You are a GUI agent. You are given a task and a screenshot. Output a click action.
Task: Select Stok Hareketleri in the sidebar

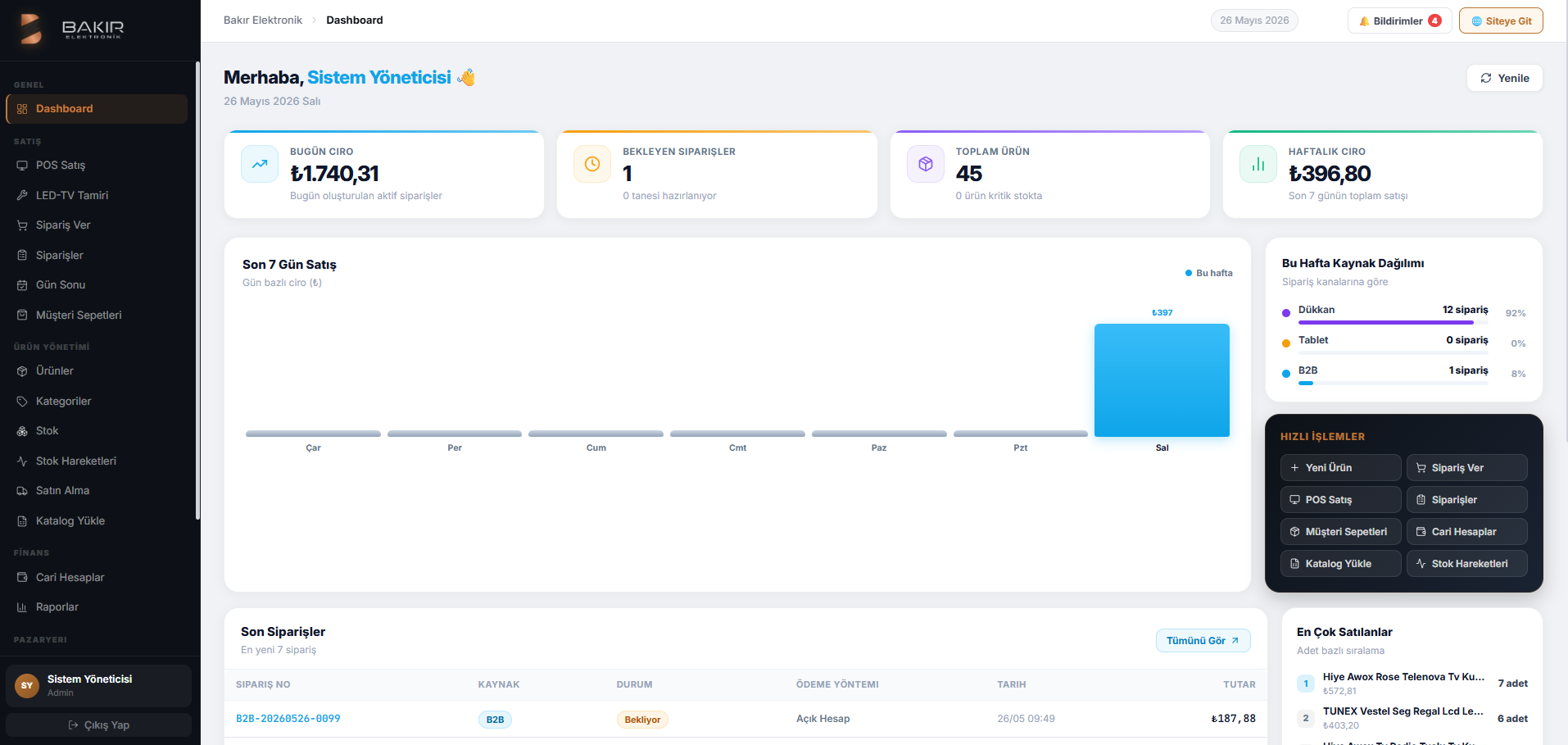point(97,461)
